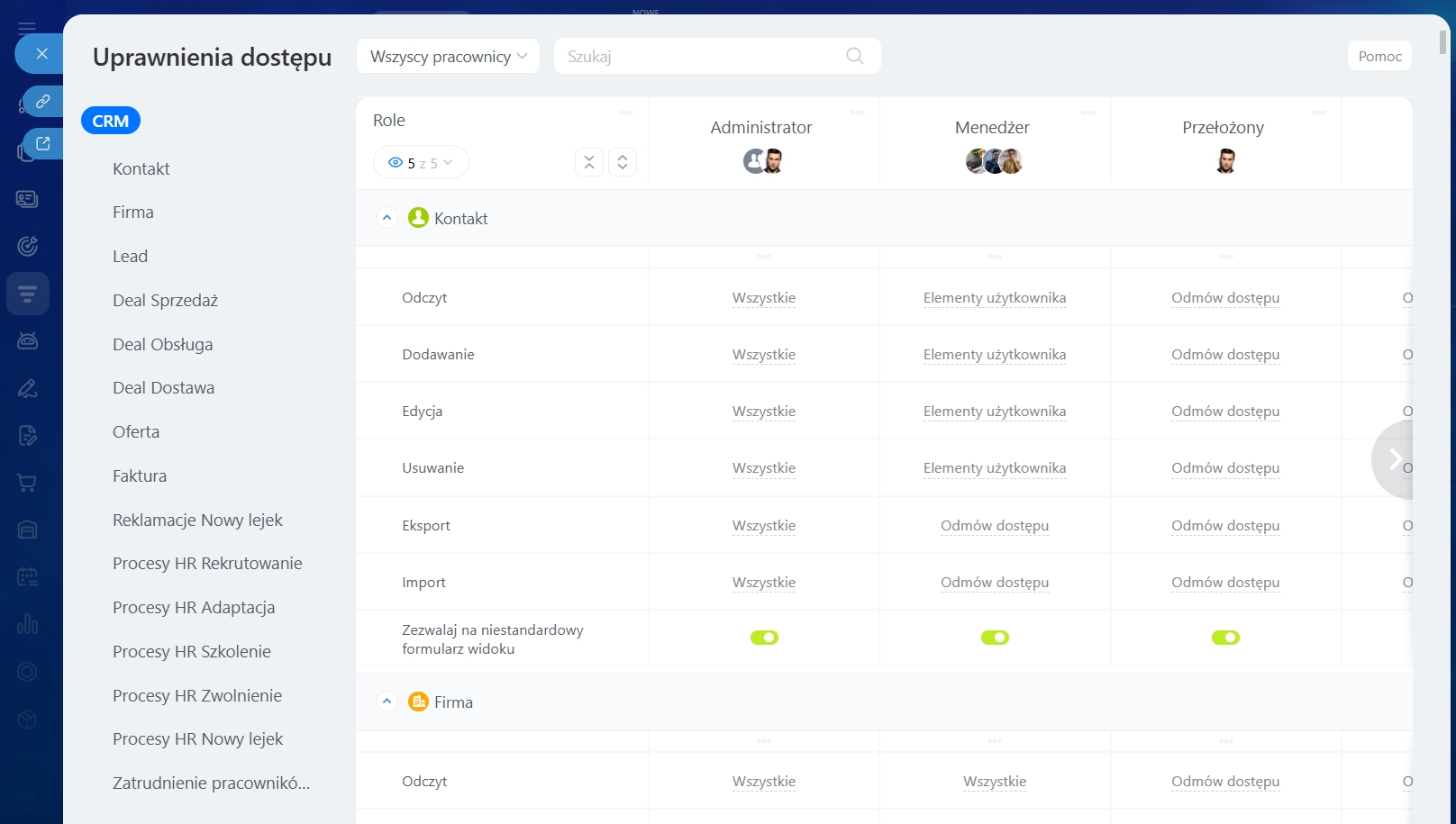This screenshot has height=824, width=1456.
Task: Open the Wszyscy pracownicy dropdown
Action: tap(448, 56)
